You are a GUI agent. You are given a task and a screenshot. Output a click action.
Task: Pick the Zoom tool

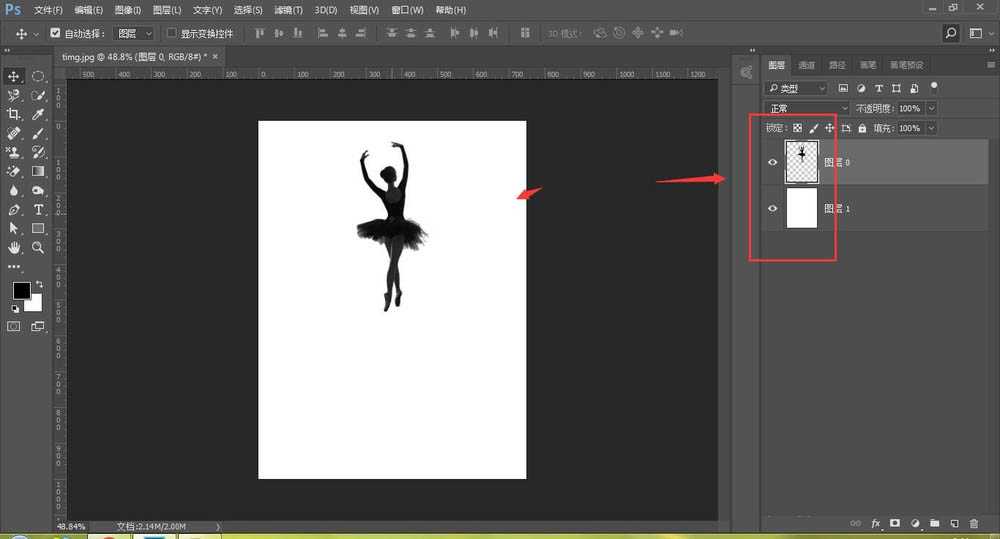[x=38, y=247]
